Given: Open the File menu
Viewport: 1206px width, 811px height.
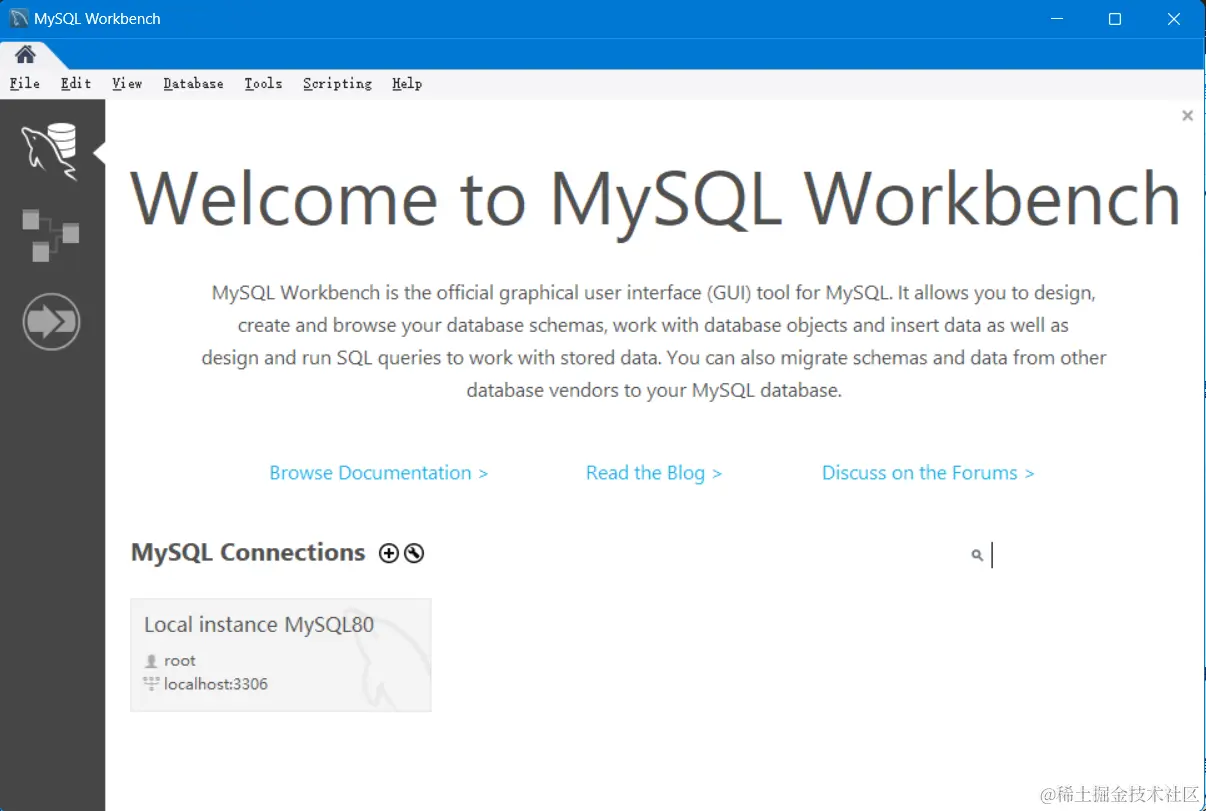Looking at the screenshot, I should (25, 84).
